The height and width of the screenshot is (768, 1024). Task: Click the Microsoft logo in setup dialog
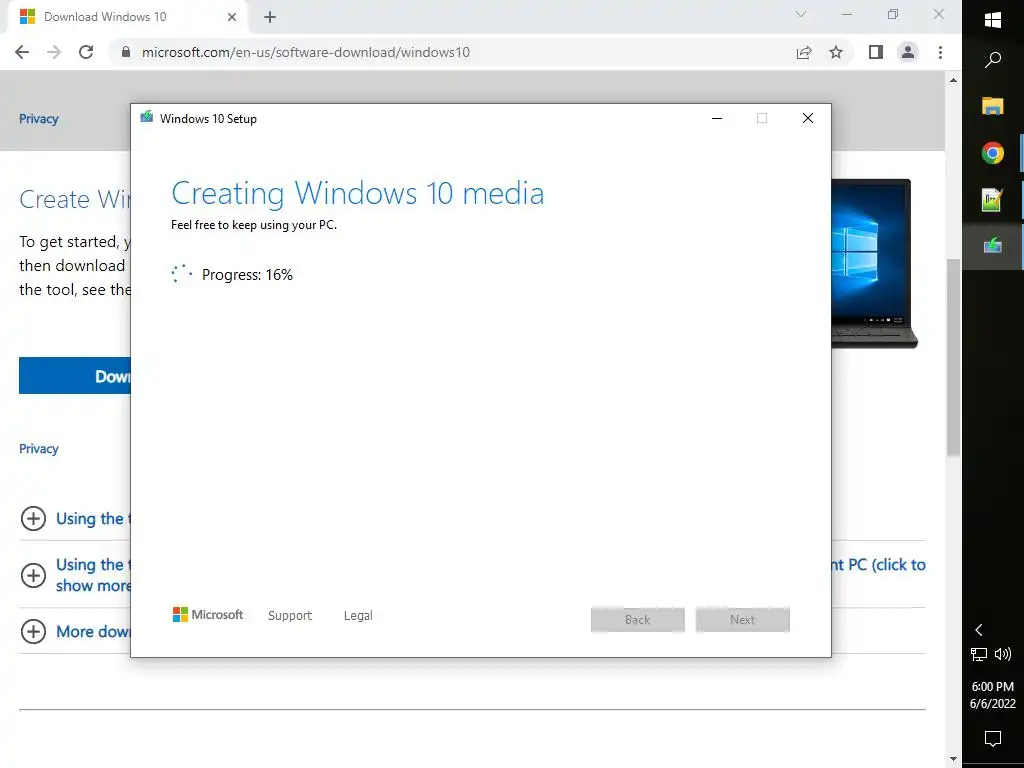point(208,615)
